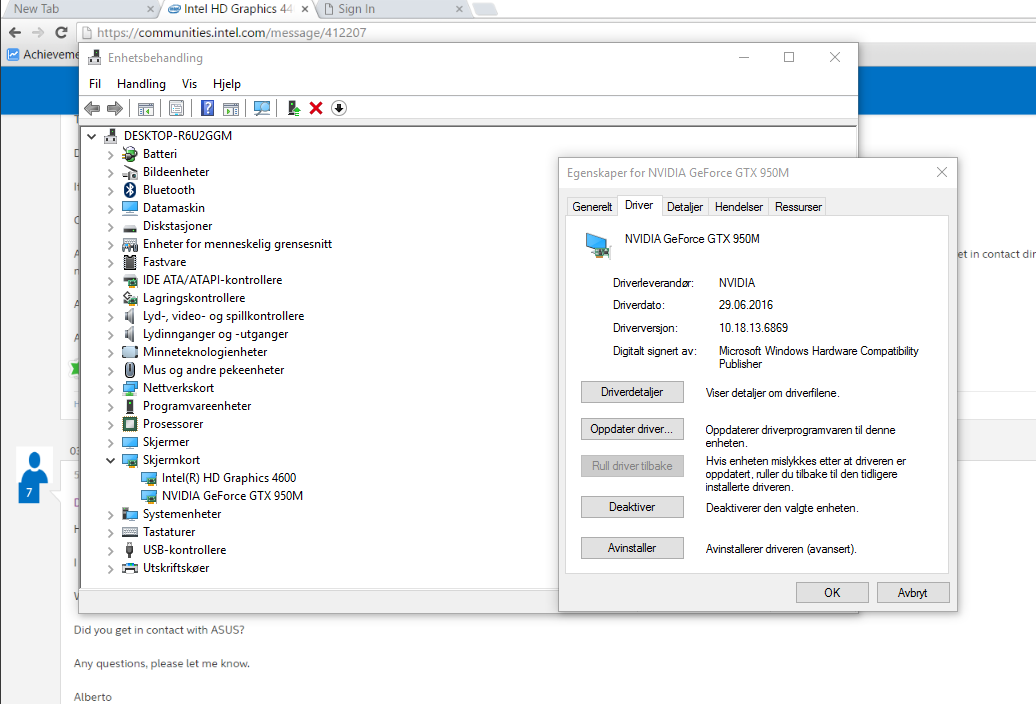Expand the Lagringskontrollere node
This screenshot has height=704, width=1036.
tap(110, 299)
